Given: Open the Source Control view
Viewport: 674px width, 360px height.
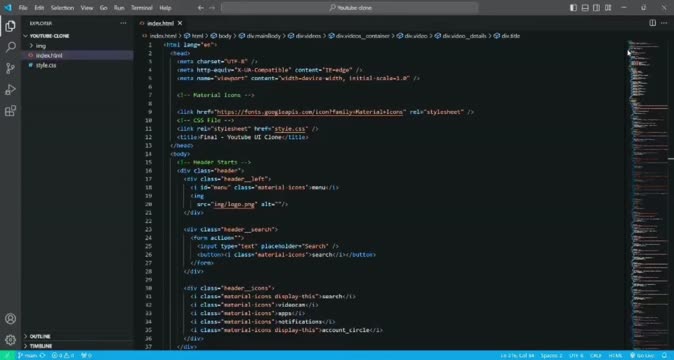Looking at the screenshot, I should tap(10, 68).
